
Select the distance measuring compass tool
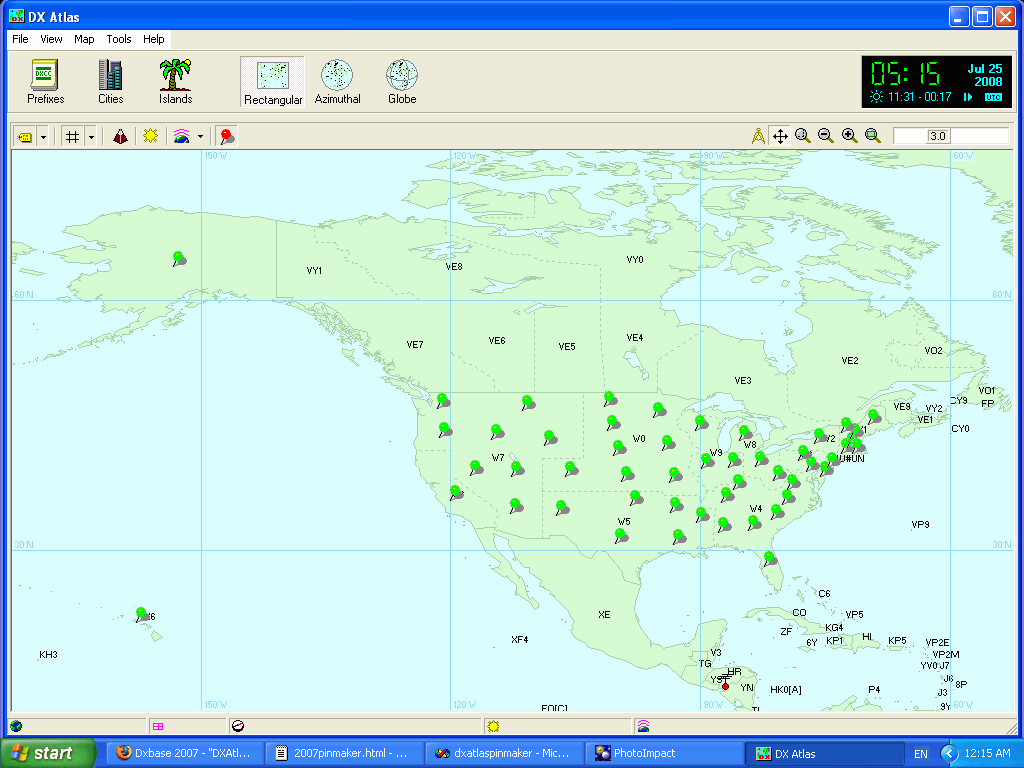[x=757, y=136]
